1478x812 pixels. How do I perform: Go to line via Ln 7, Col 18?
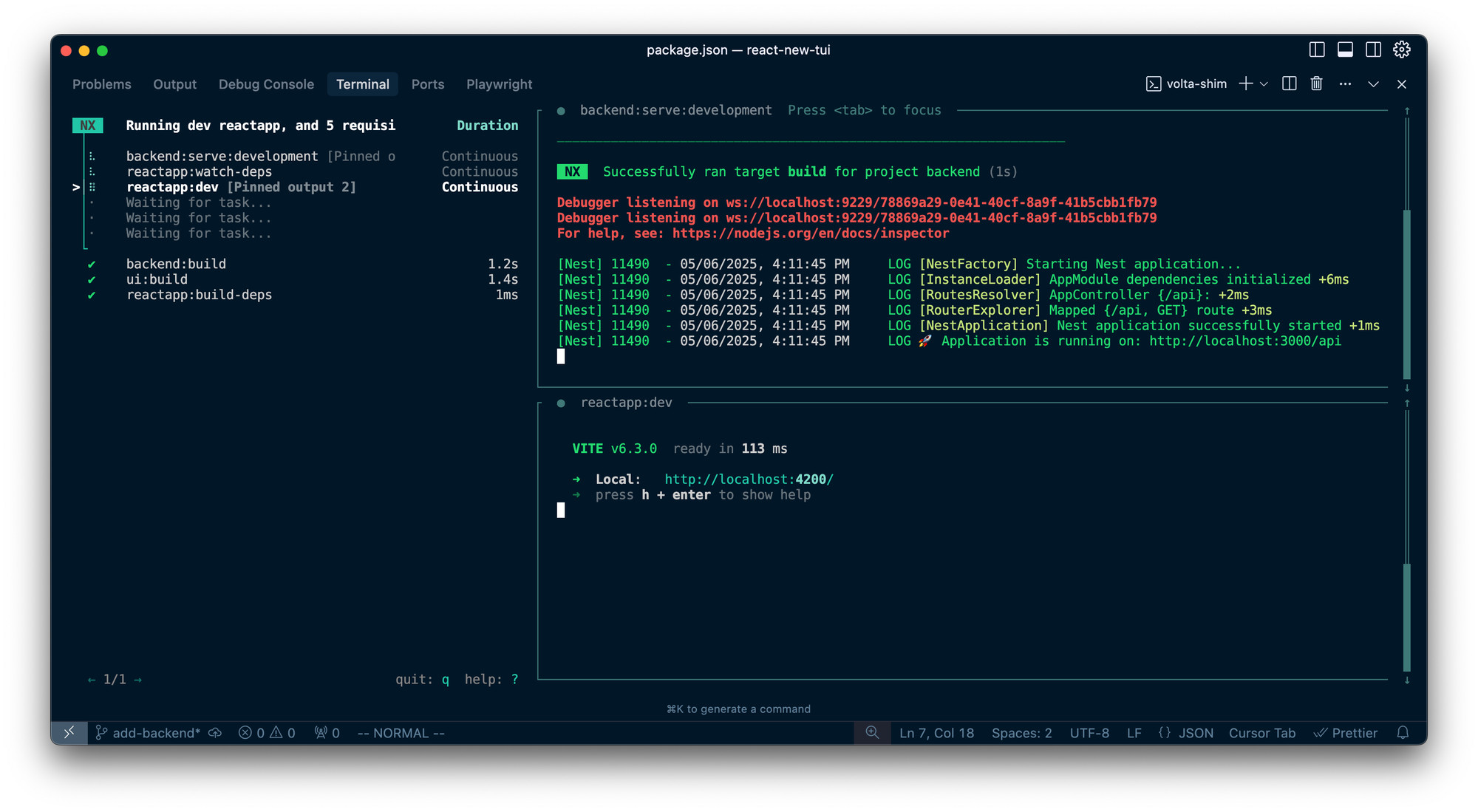(936, 733)
